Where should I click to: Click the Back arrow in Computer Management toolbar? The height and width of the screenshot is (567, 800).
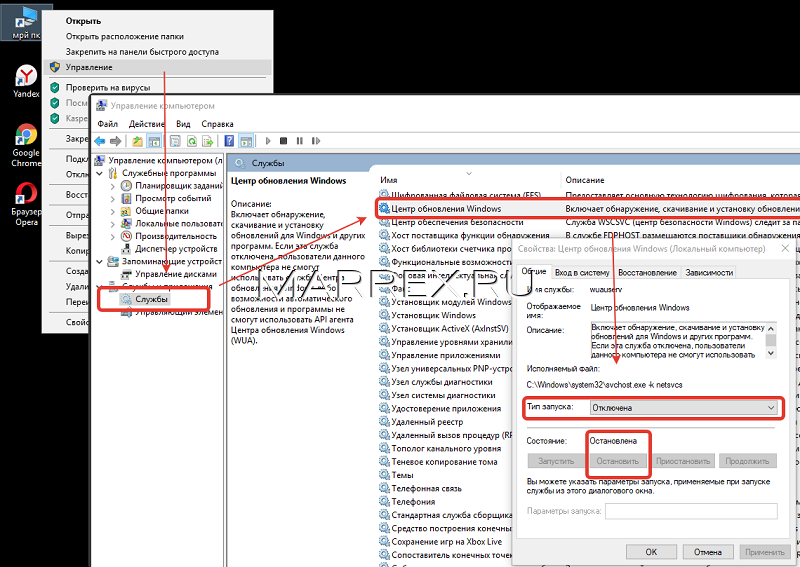point(99,141)
